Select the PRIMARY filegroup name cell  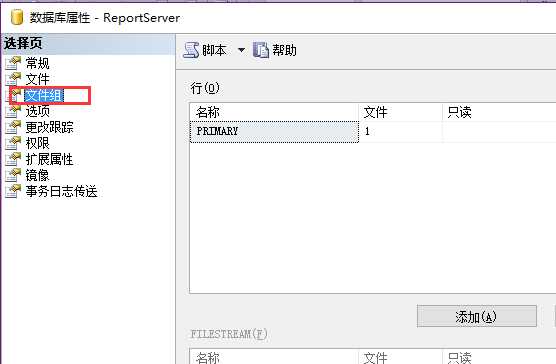274,131
